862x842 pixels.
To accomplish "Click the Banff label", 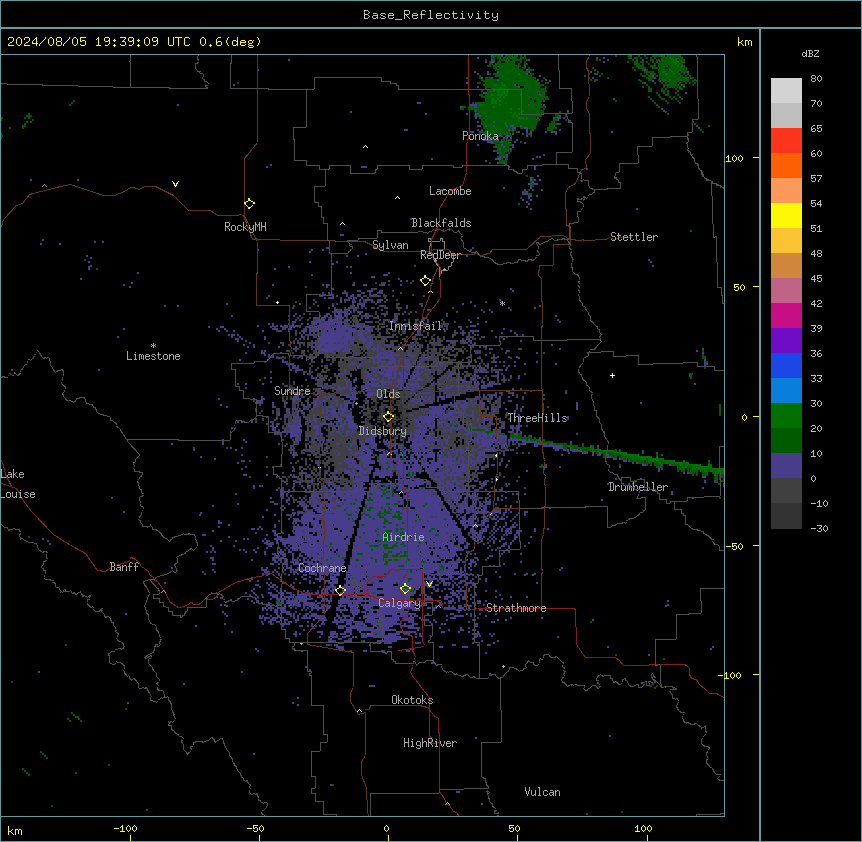I will (x=124, y=567).
